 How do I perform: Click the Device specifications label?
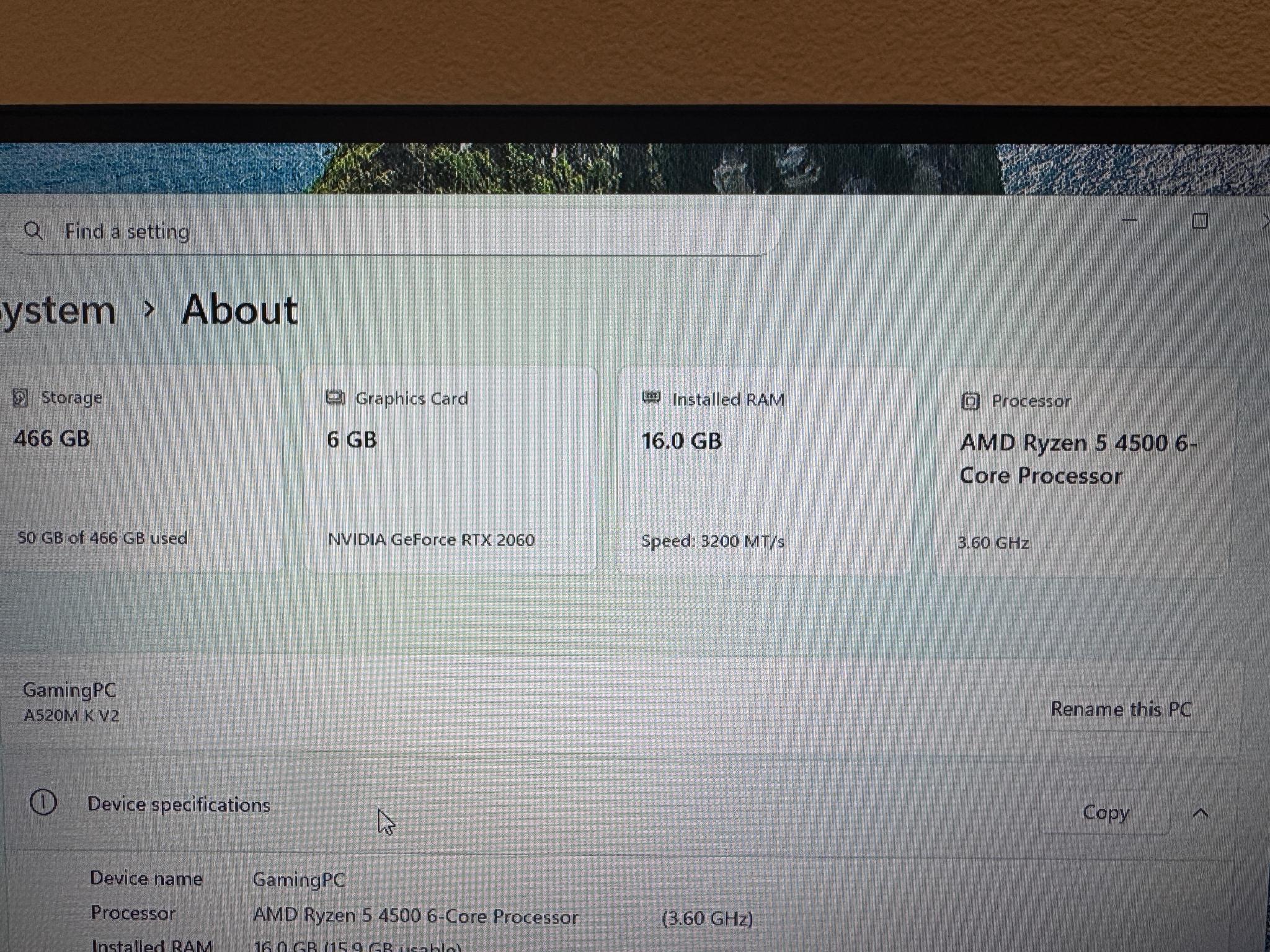[x=179, y=804]
